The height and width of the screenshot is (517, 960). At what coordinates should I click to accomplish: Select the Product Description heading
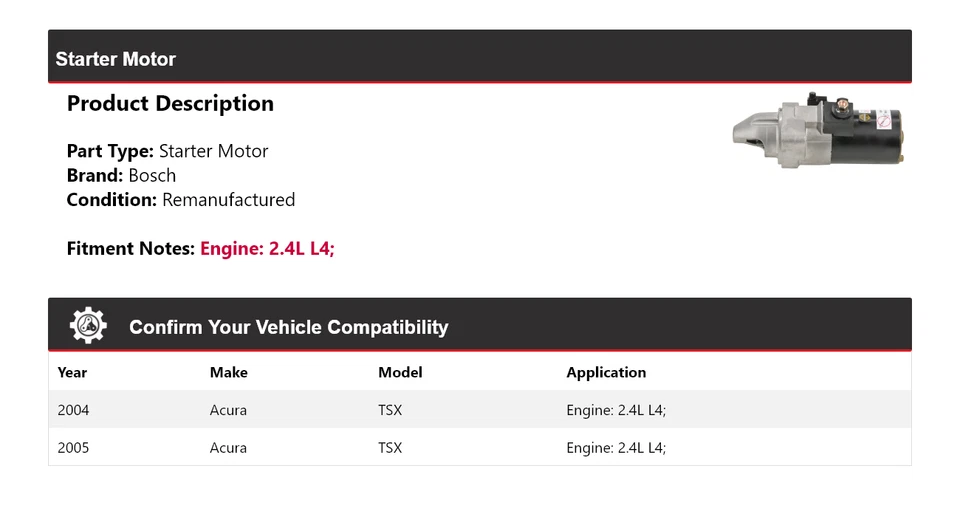(170, 104)
